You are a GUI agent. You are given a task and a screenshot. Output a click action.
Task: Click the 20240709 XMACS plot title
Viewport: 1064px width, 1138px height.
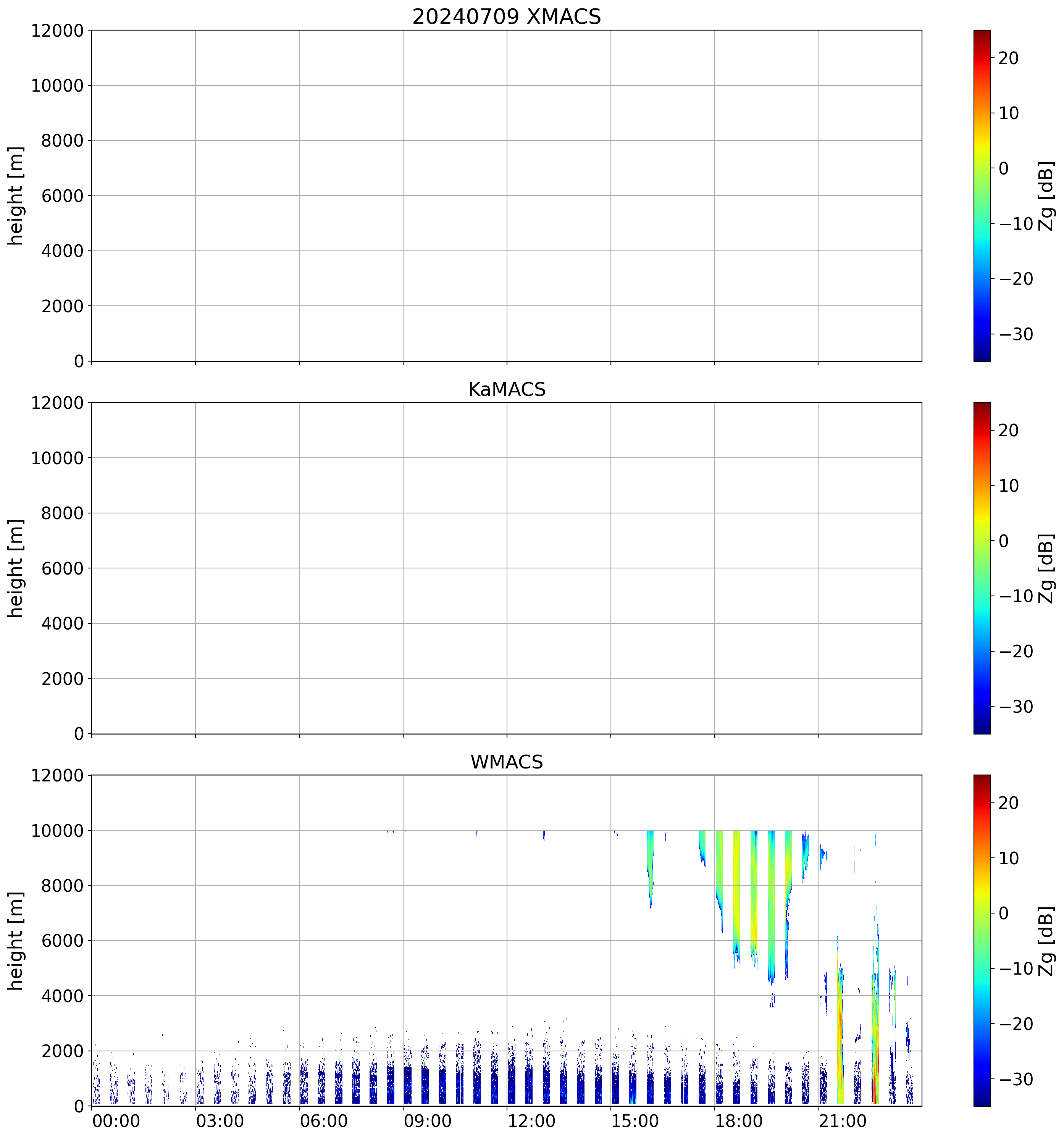point(506,16)
